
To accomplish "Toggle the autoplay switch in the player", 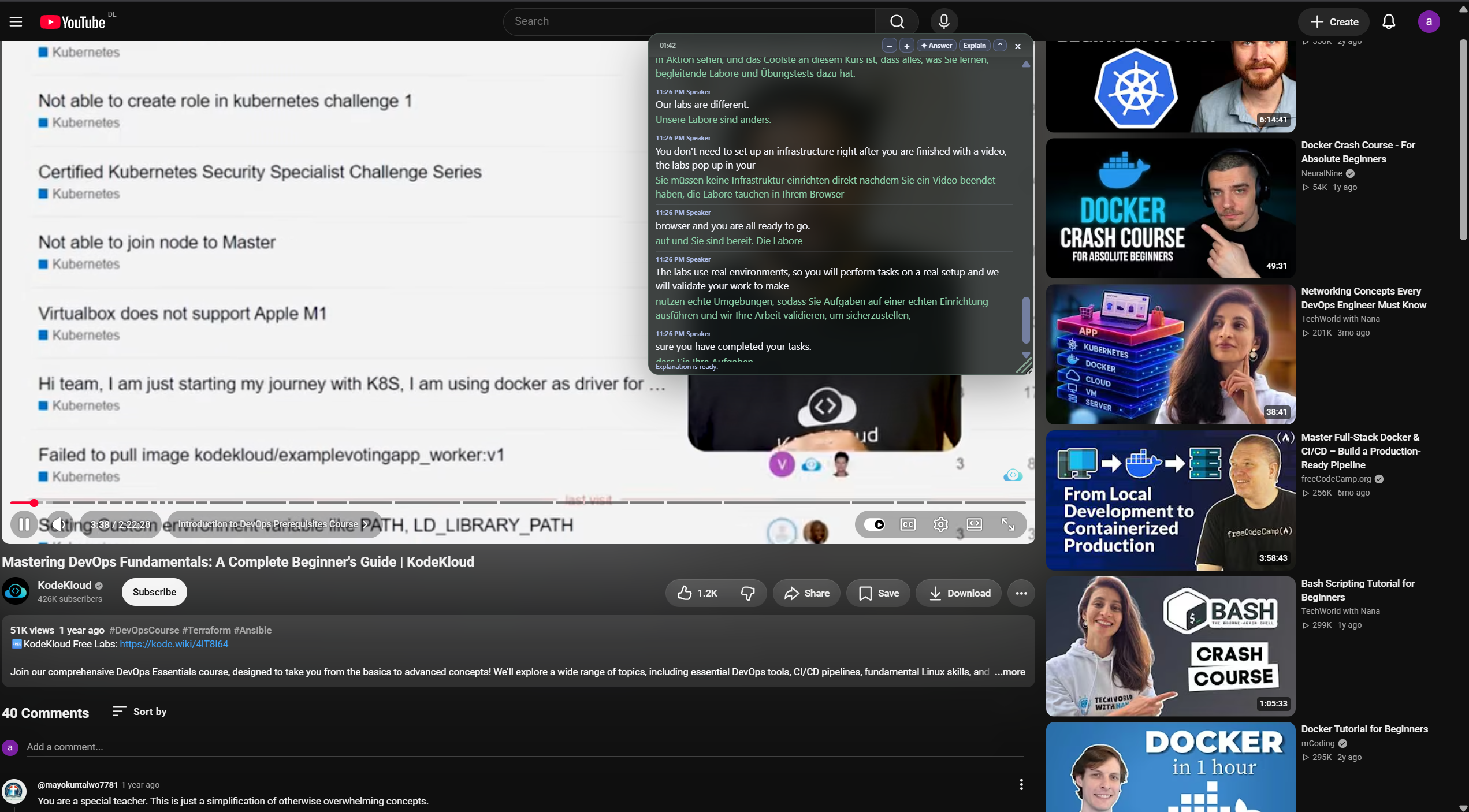I will point(875,524).
